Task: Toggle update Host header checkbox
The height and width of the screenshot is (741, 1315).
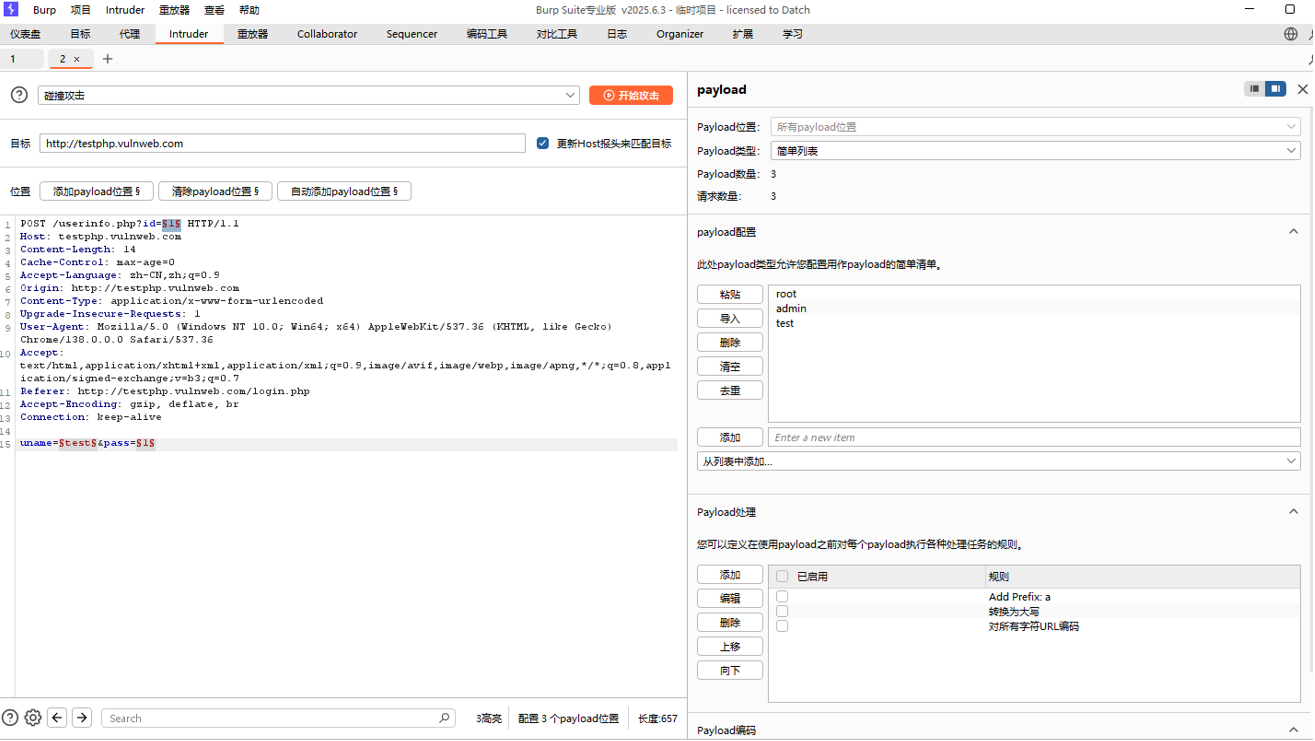Action: coord(543,143)
